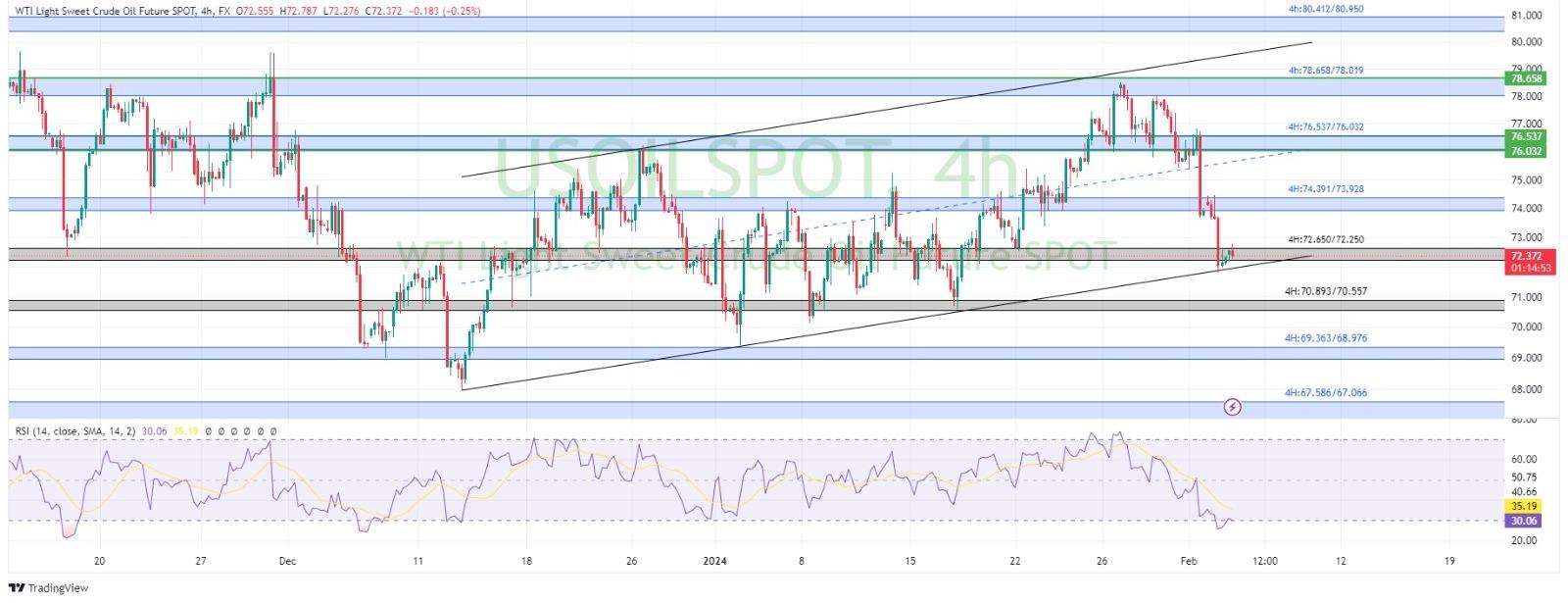Click the 60.00 RSI scale value

click(1524, 459)
